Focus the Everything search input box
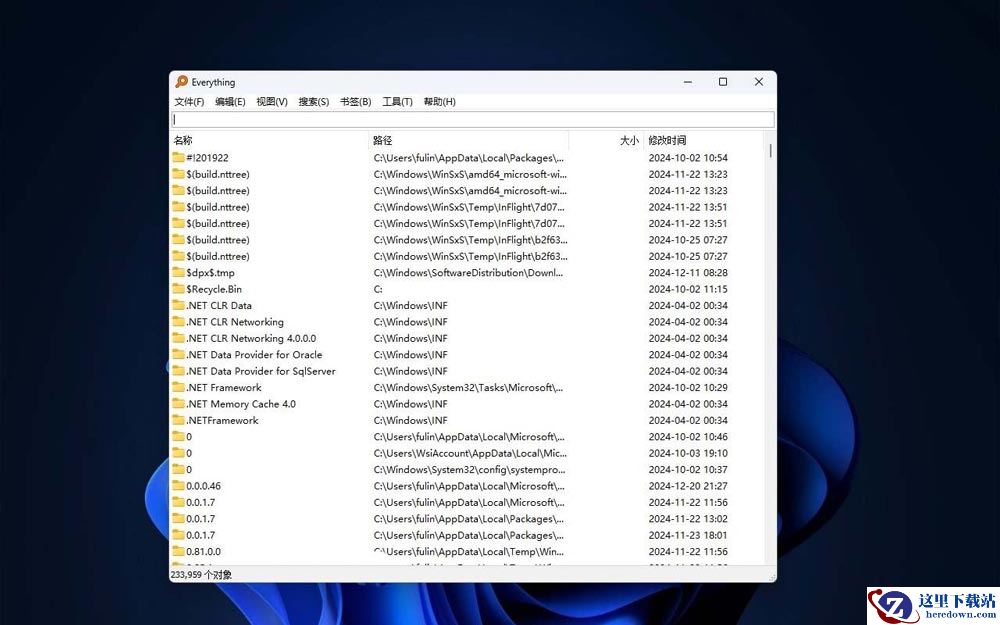The width and height of the screenshot is (1000, 625). coord(473,119)
